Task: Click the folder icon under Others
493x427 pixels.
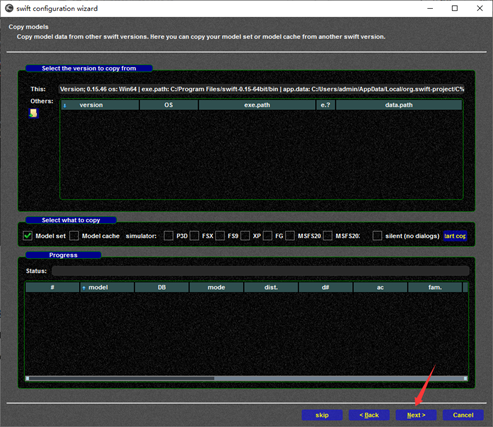Action: pyautogui.click(x=33, y=113)
